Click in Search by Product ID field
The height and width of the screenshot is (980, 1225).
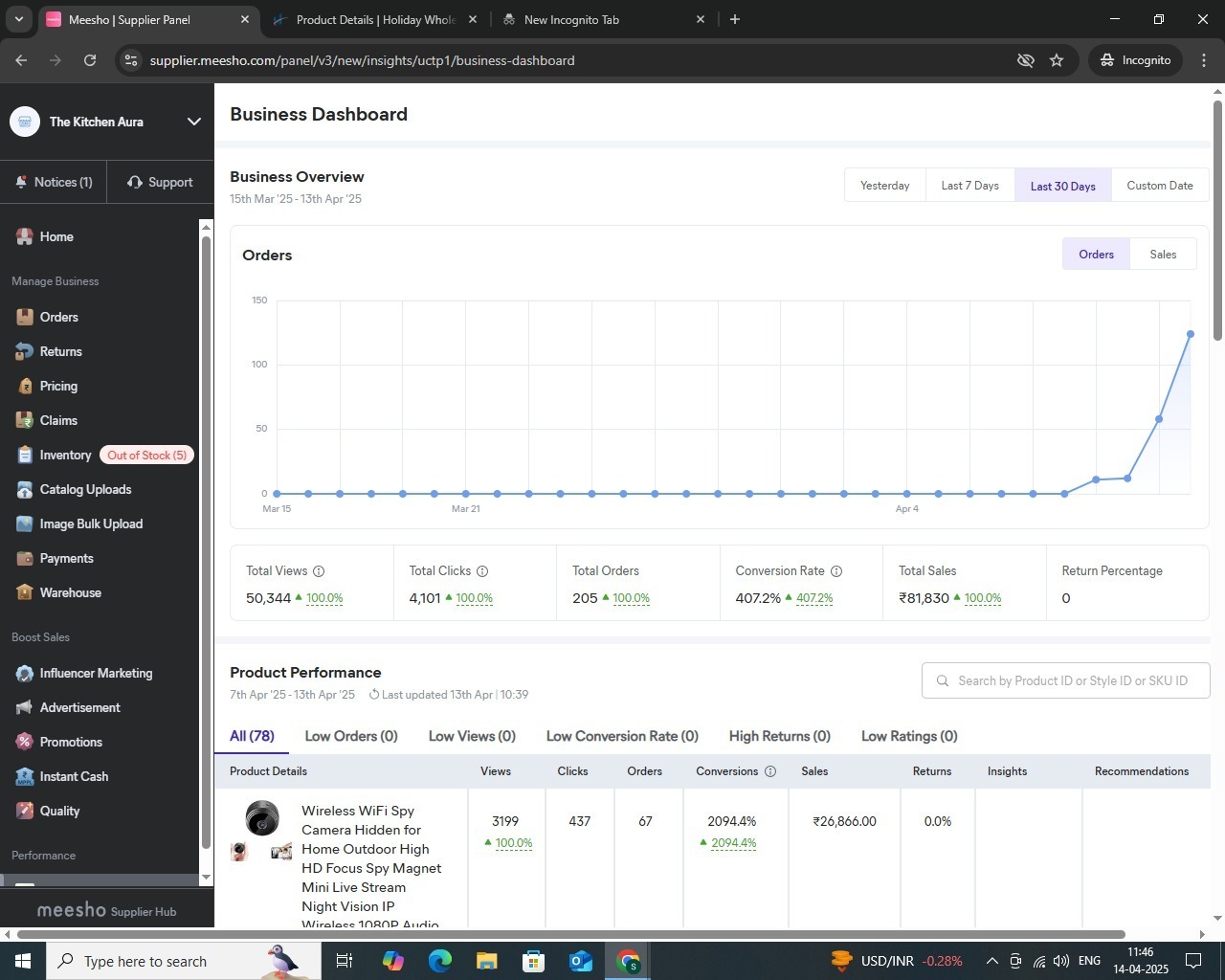point(1066,680)
